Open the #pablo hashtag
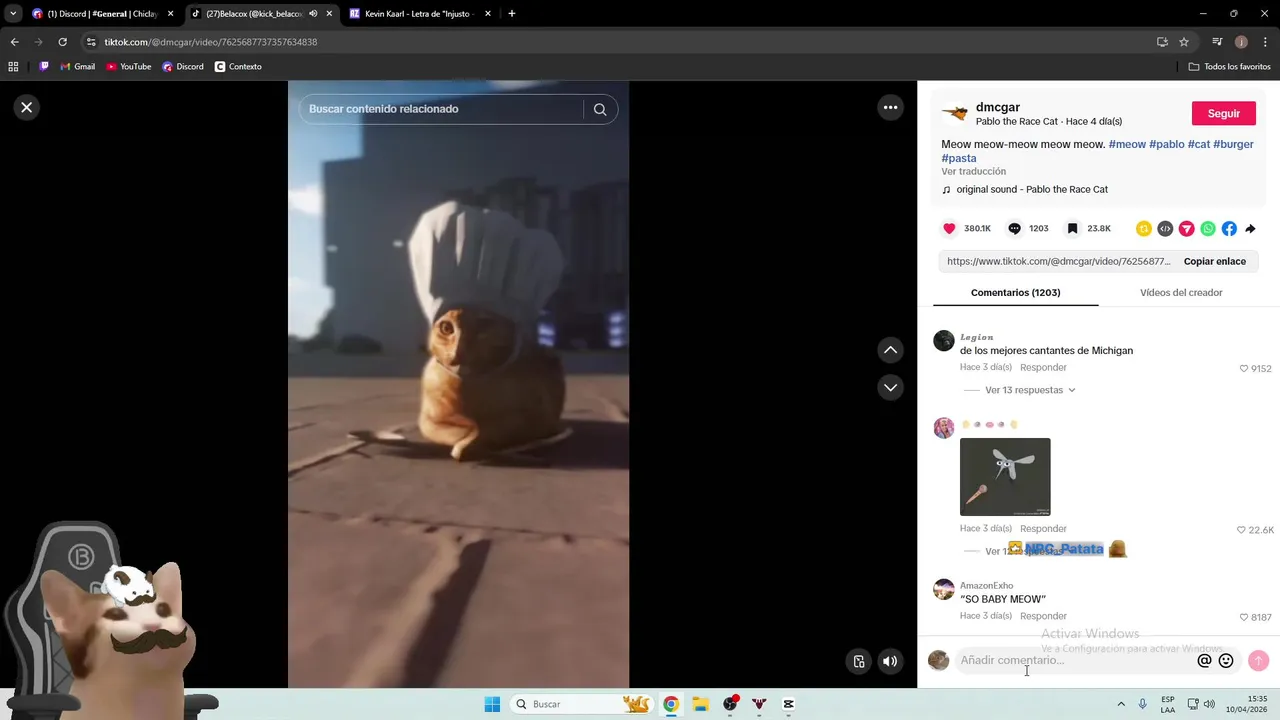The height and width of the screenshot is (720, 1280). coord(1167,144)
